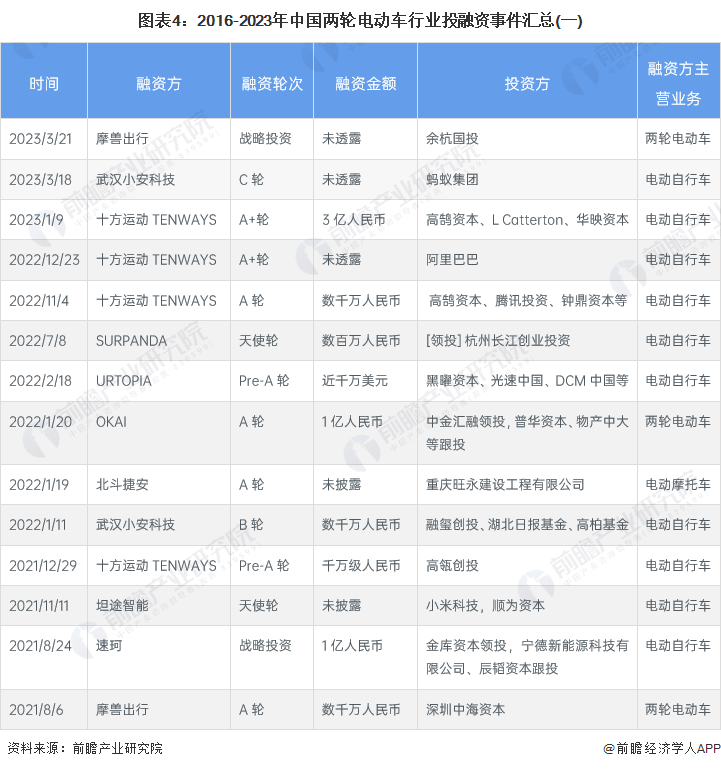Click the 投资方 column header
Viewport: 721px width, 769px height.
click(527, 84)
